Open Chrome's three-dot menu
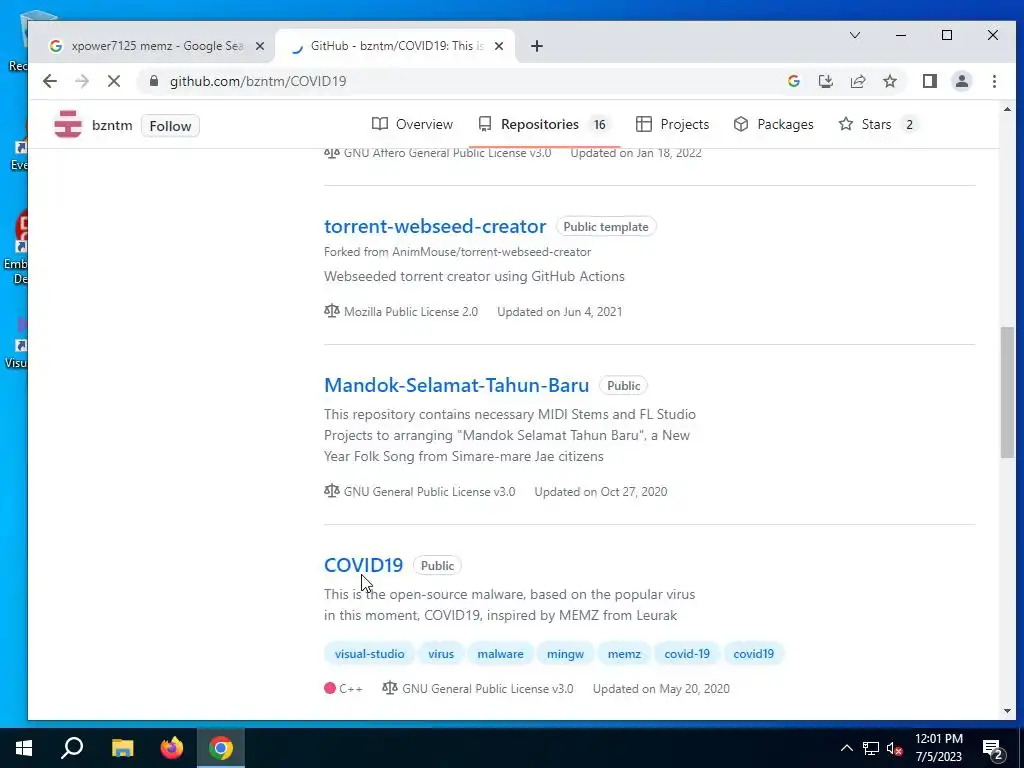The height and width of the screenshot is (768, 1024). pos(994,81)
